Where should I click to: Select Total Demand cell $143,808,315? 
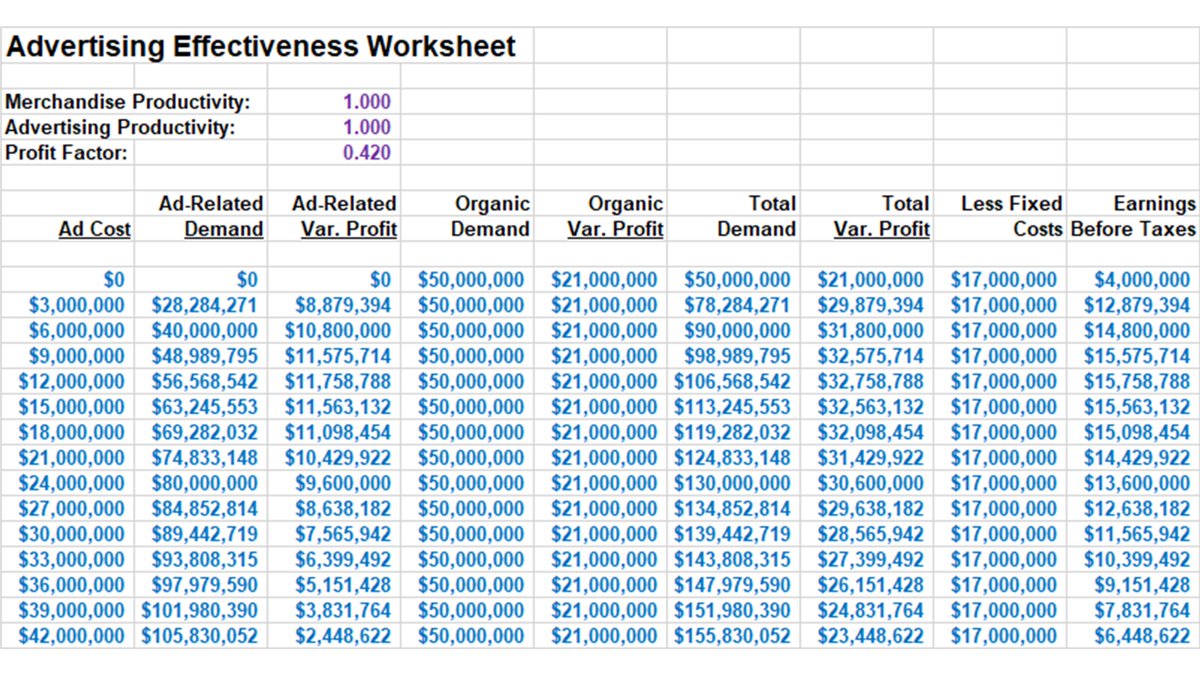tap(732, 559)
